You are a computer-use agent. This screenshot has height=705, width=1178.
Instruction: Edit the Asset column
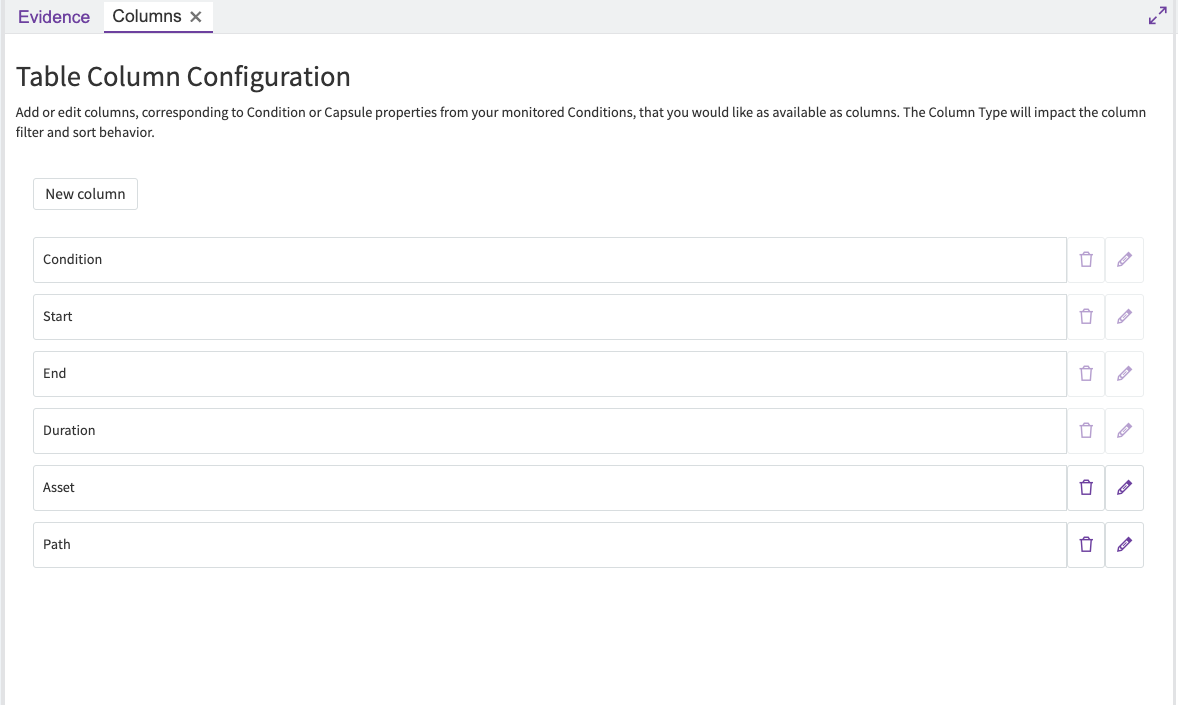pyautogui.click(x=1124, y=488)
